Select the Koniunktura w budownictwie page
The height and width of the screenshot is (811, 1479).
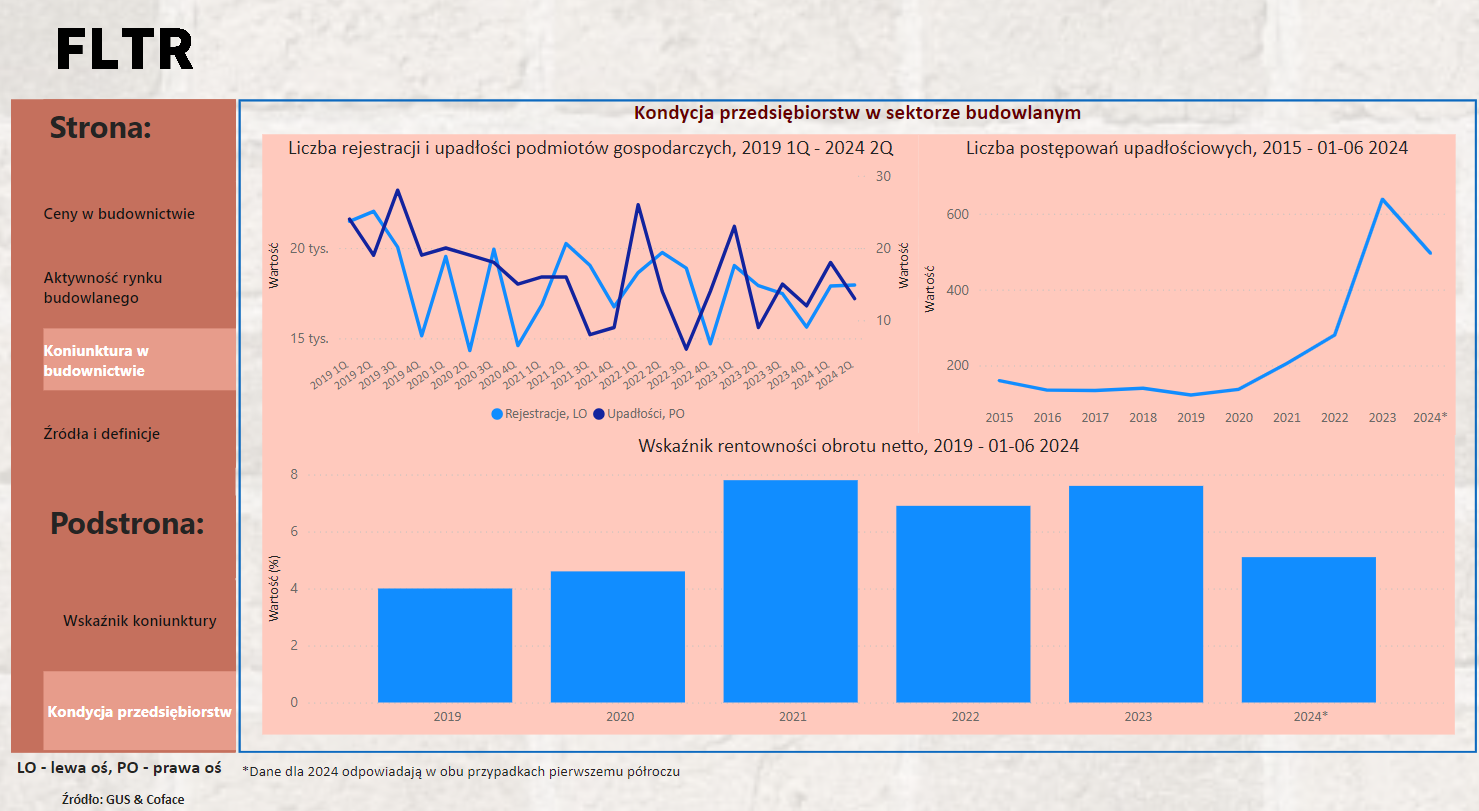tap(96, 360)
